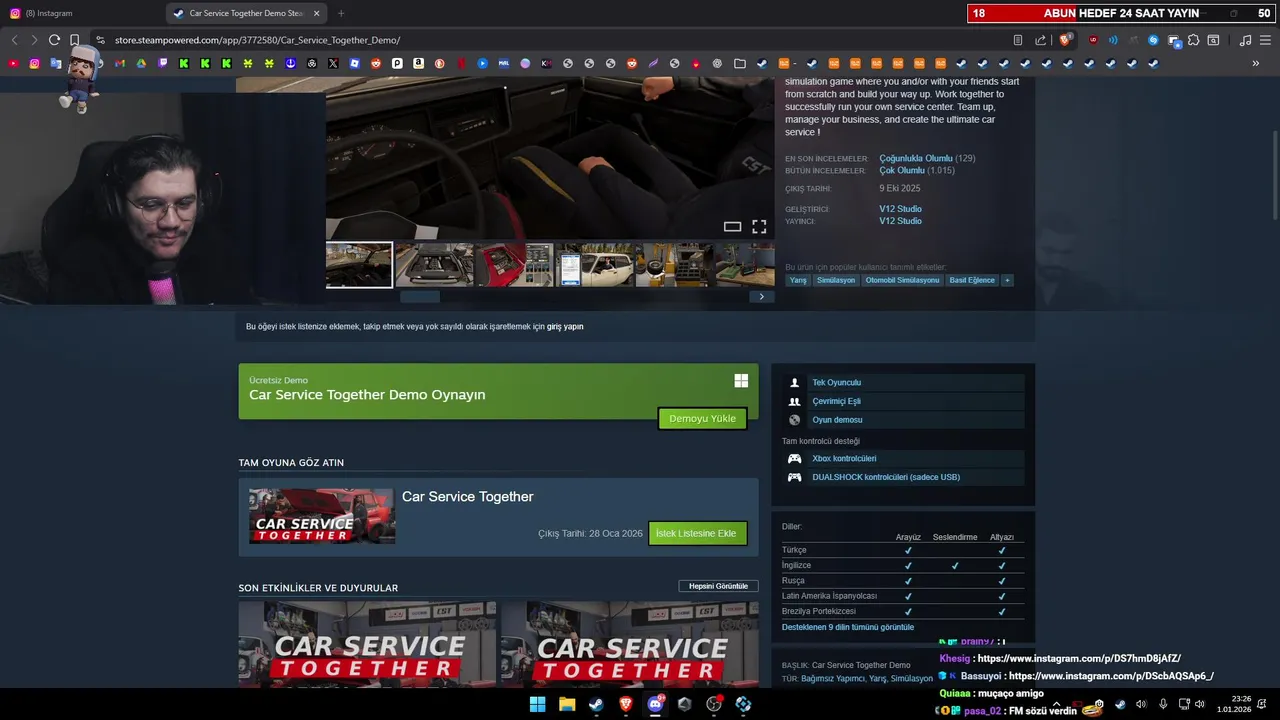Viewport: 1280px width, 720px height.
Task: Open a new browser tab
Action: click(341, 13)
